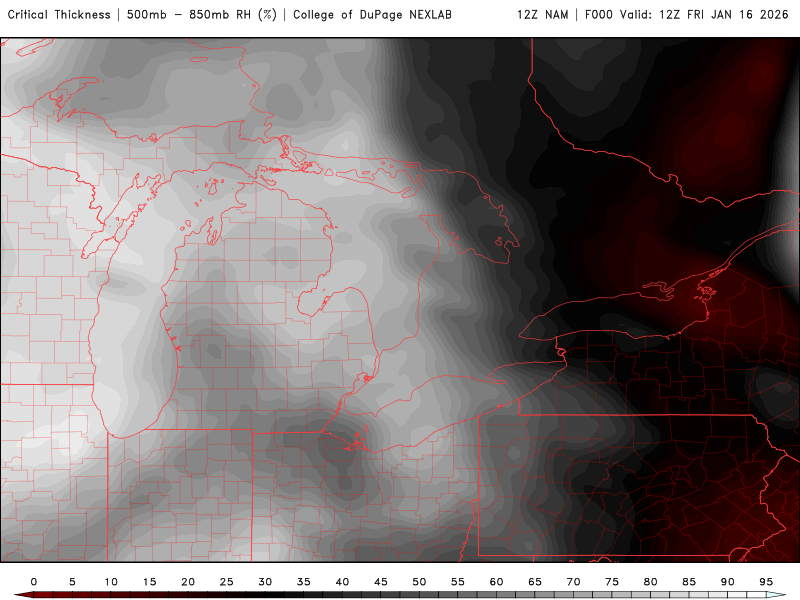Image resolution: width=800 pixels, height=600 pixels.
Task: Click the '50' legend value
Action: [x=419, y=582]
